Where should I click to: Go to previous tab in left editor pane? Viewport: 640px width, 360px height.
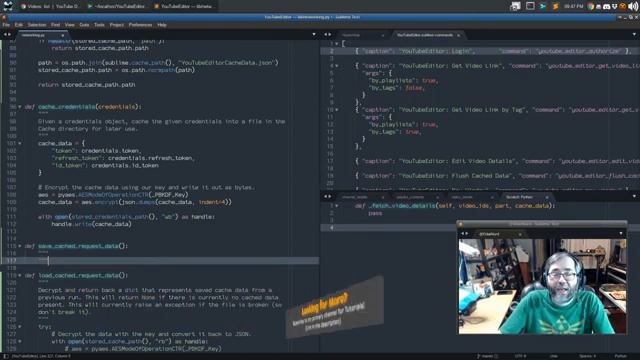tap(5, 35)
